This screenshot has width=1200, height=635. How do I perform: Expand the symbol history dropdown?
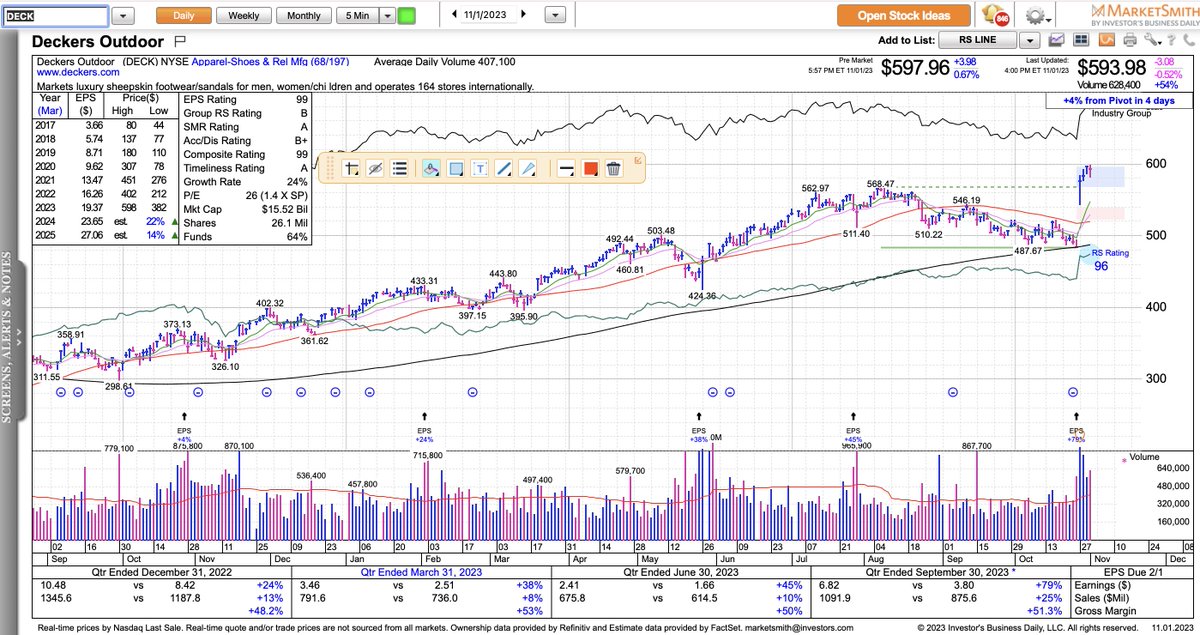pyautogui.click(x=122, y=16)
